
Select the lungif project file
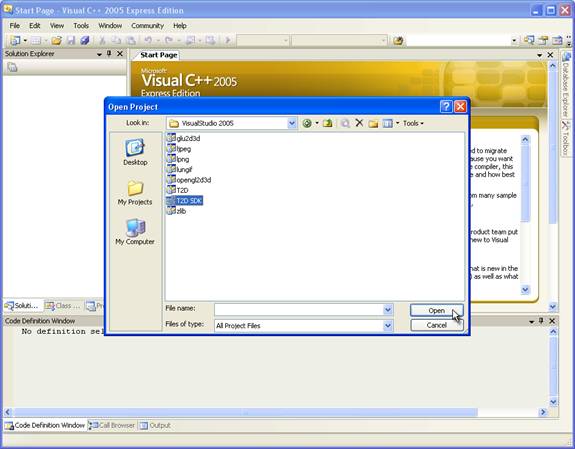click(x=180, y=169)
